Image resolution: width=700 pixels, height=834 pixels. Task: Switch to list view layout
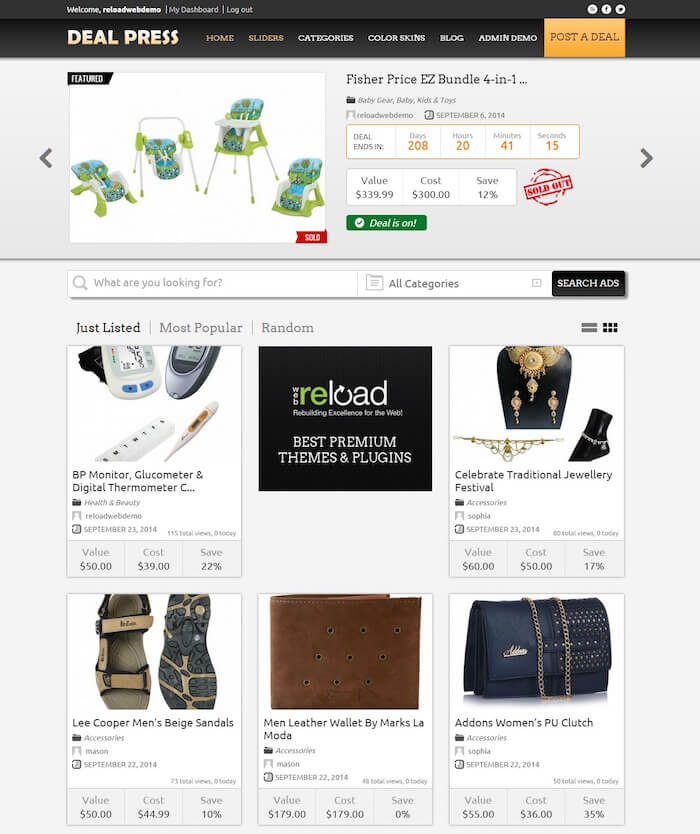pyautogui.click(x=589, y=328)
